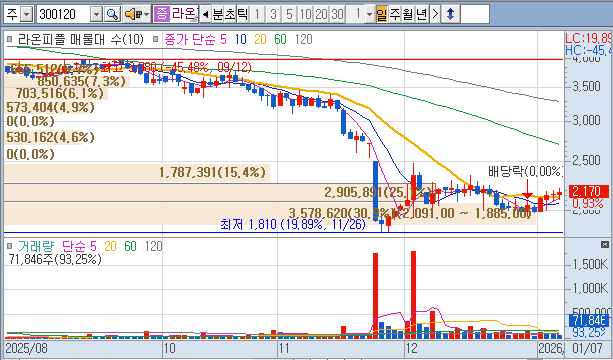The height and width of the screenshot is (360, 613).
Task: Click the 703,516(6,1%) volume profile label
Action: click(x=59, y=93)
